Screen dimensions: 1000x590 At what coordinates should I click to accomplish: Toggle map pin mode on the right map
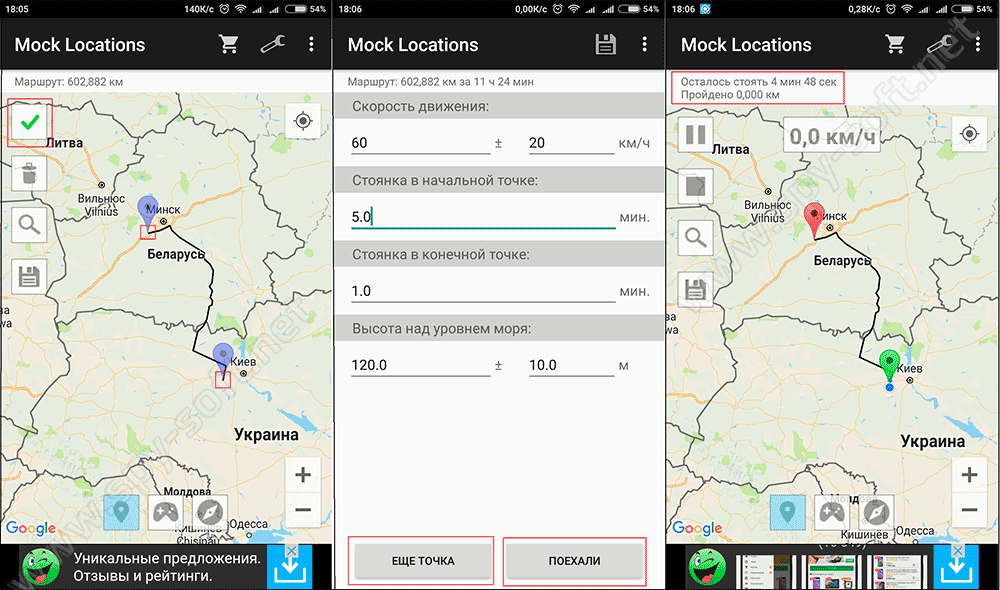coord(788,513)
